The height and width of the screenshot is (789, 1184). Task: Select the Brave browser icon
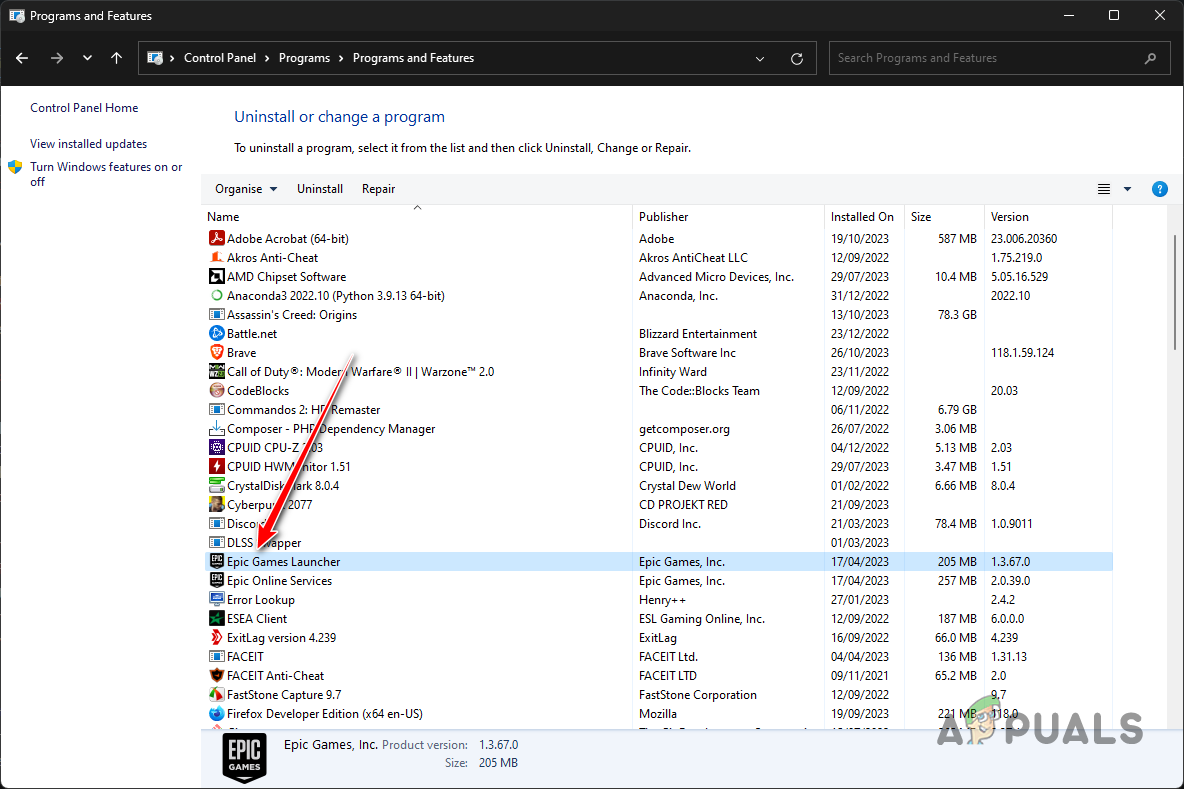click(x=217, y=353)
